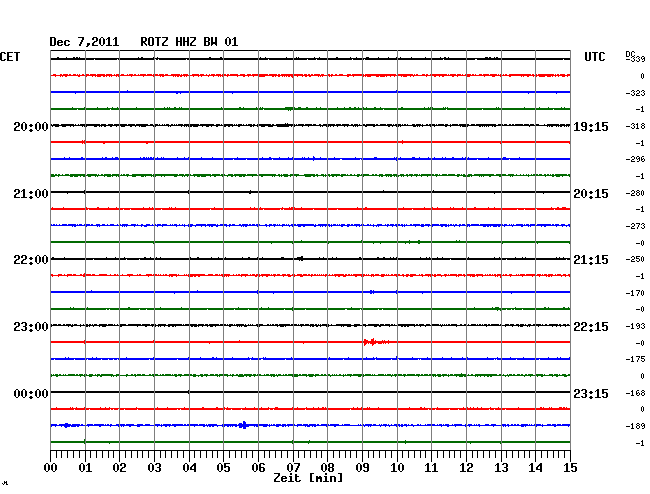Click the UTC time label '22:15'
The image size is (650, 494).
pyautogui.click(x=591, y=327)
